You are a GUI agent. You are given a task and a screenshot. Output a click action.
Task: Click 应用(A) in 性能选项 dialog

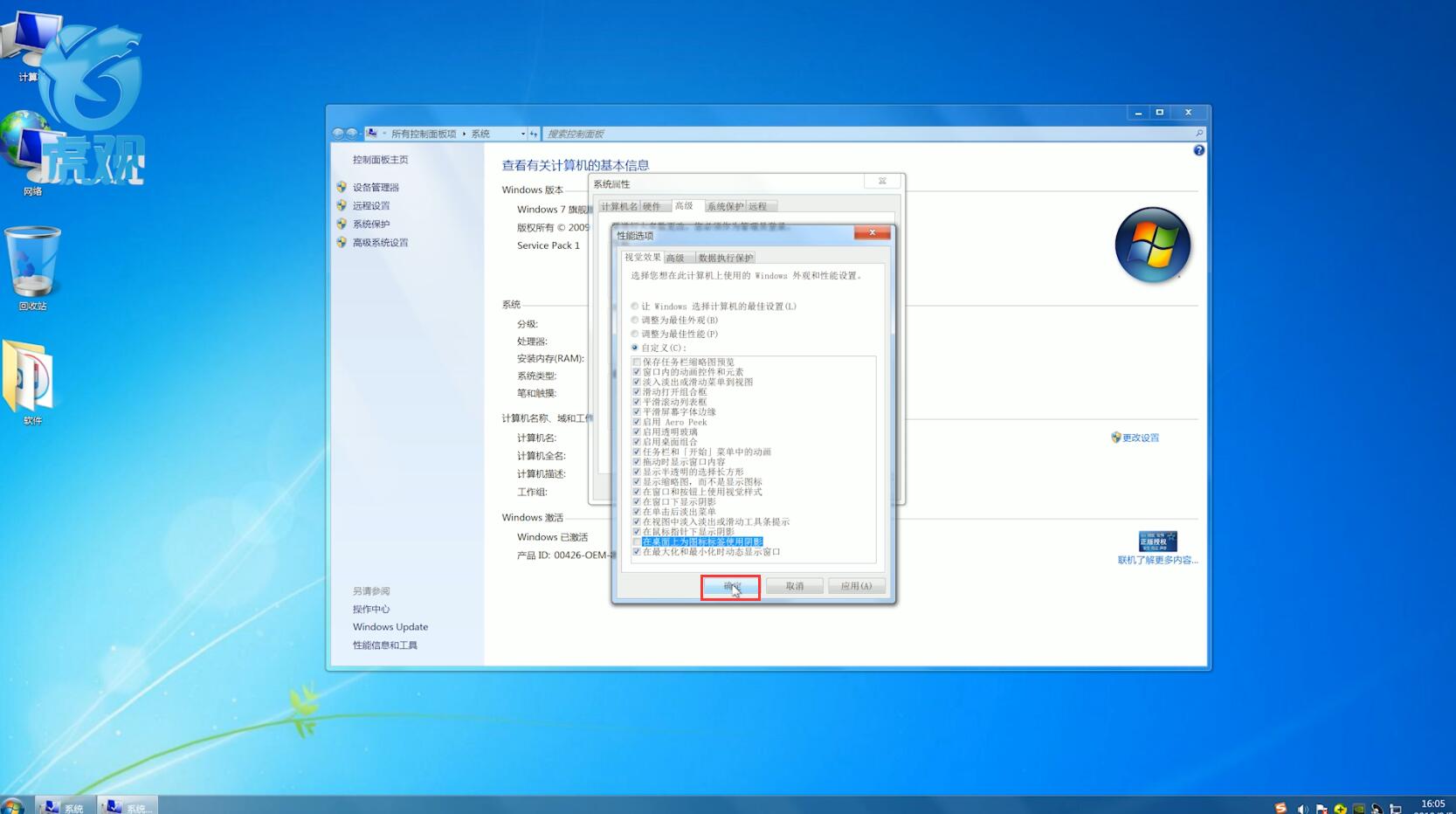pos(856,586)
